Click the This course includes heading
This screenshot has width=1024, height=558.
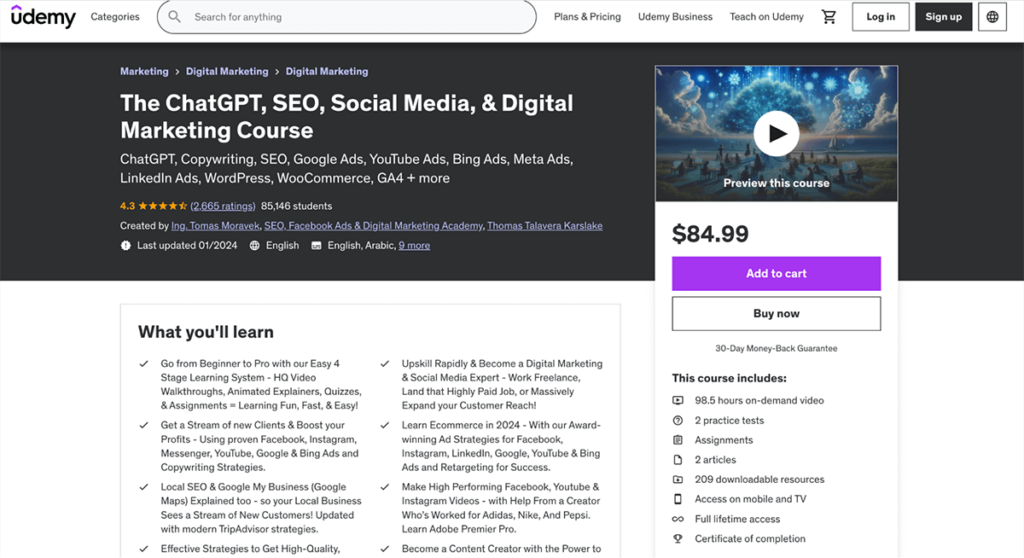click(729, 378)
